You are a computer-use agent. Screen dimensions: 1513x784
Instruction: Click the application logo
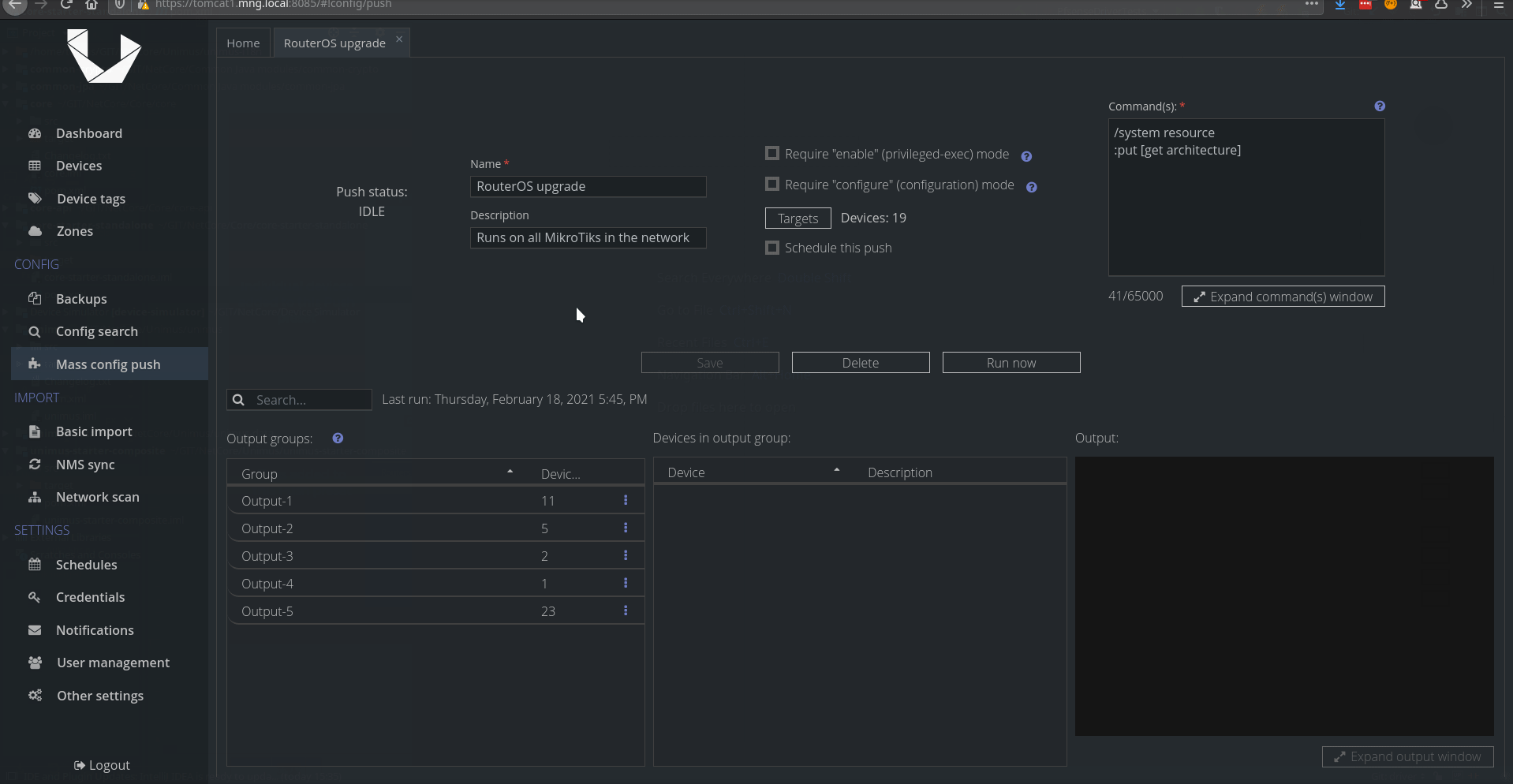tap(103, 56)
